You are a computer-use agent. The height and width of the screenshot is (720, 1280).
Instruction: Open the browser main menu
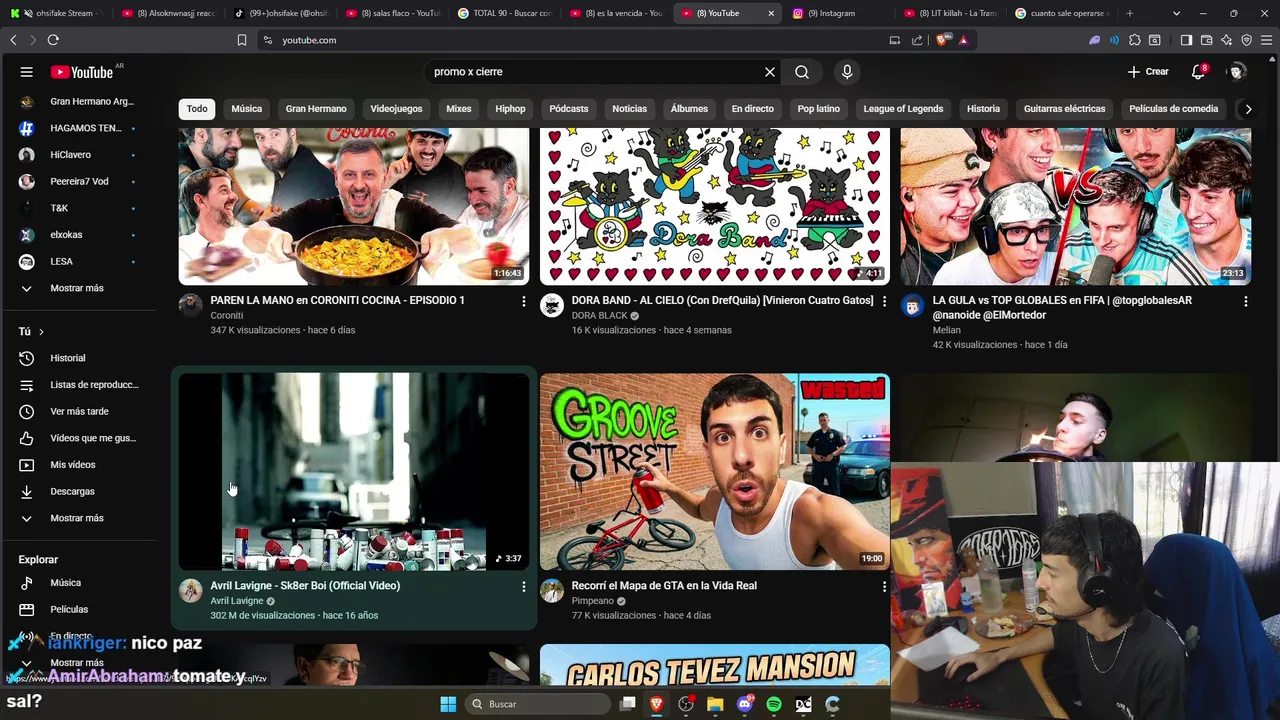(1266, 40)
